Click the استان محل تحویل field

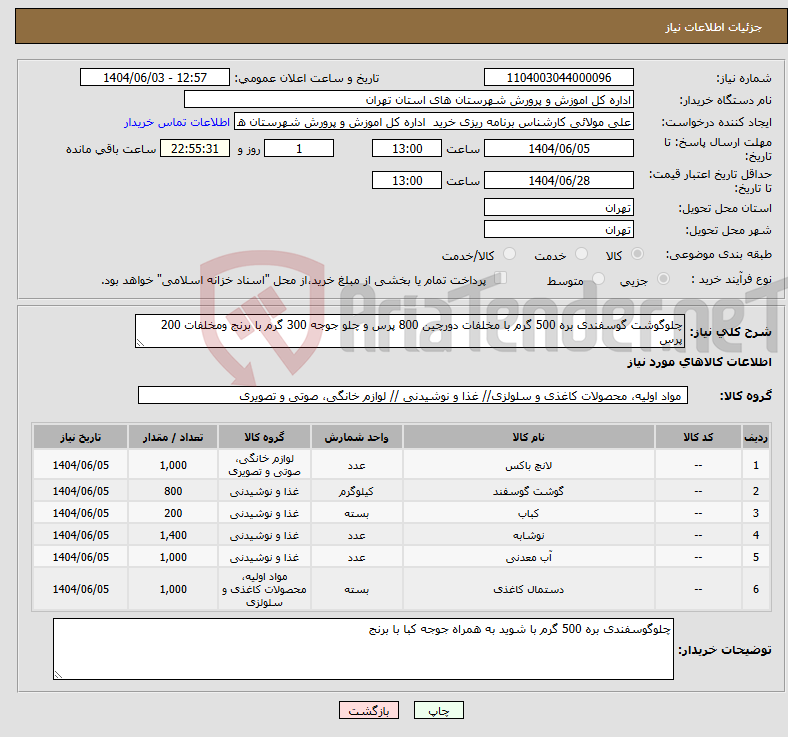pyautogui.click(x=558, y=207)
